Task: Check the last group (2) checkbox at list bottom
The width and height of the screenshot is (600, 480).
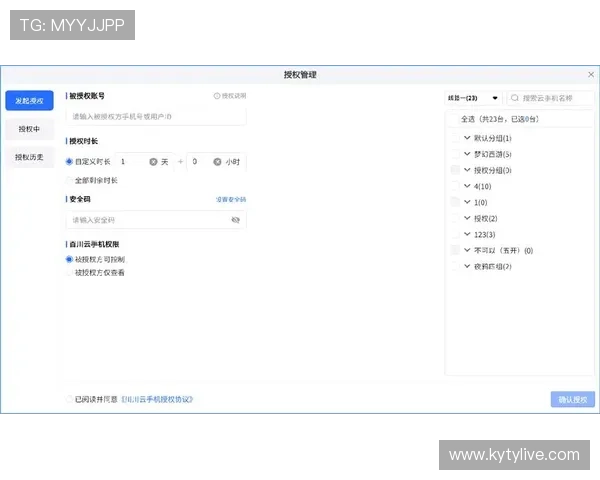Action: (x=455, y=266)
